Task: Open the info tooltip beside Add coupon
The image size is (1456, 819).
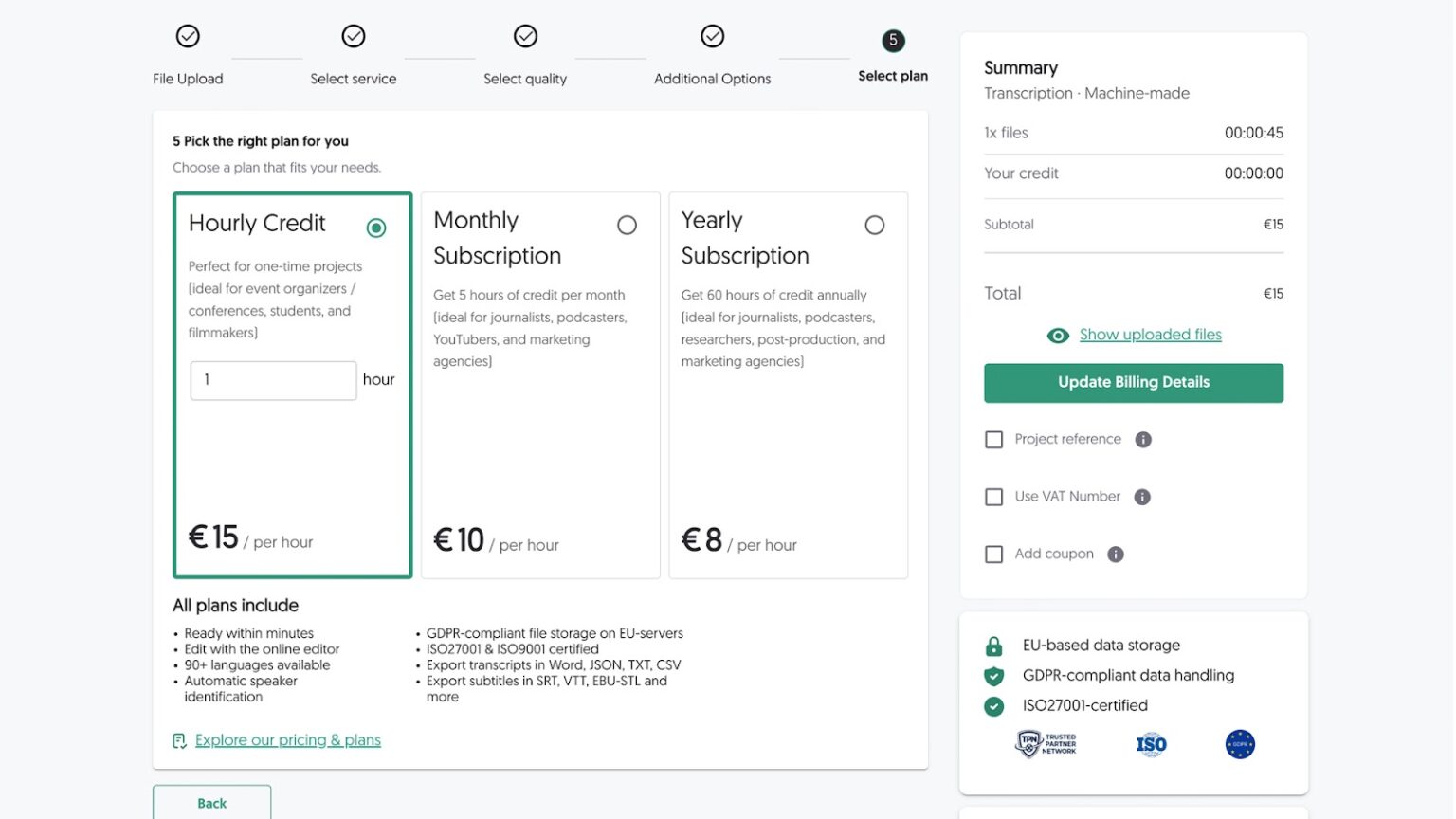Action: (1116, 554)
